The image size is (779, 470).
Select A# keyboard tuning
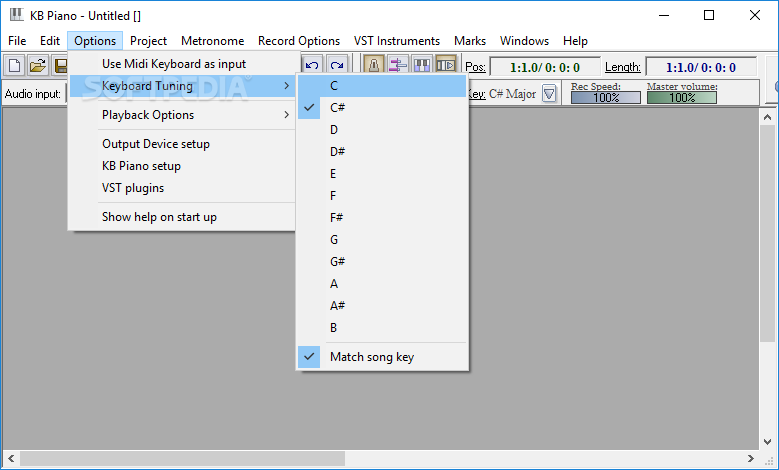click(382, 306)
